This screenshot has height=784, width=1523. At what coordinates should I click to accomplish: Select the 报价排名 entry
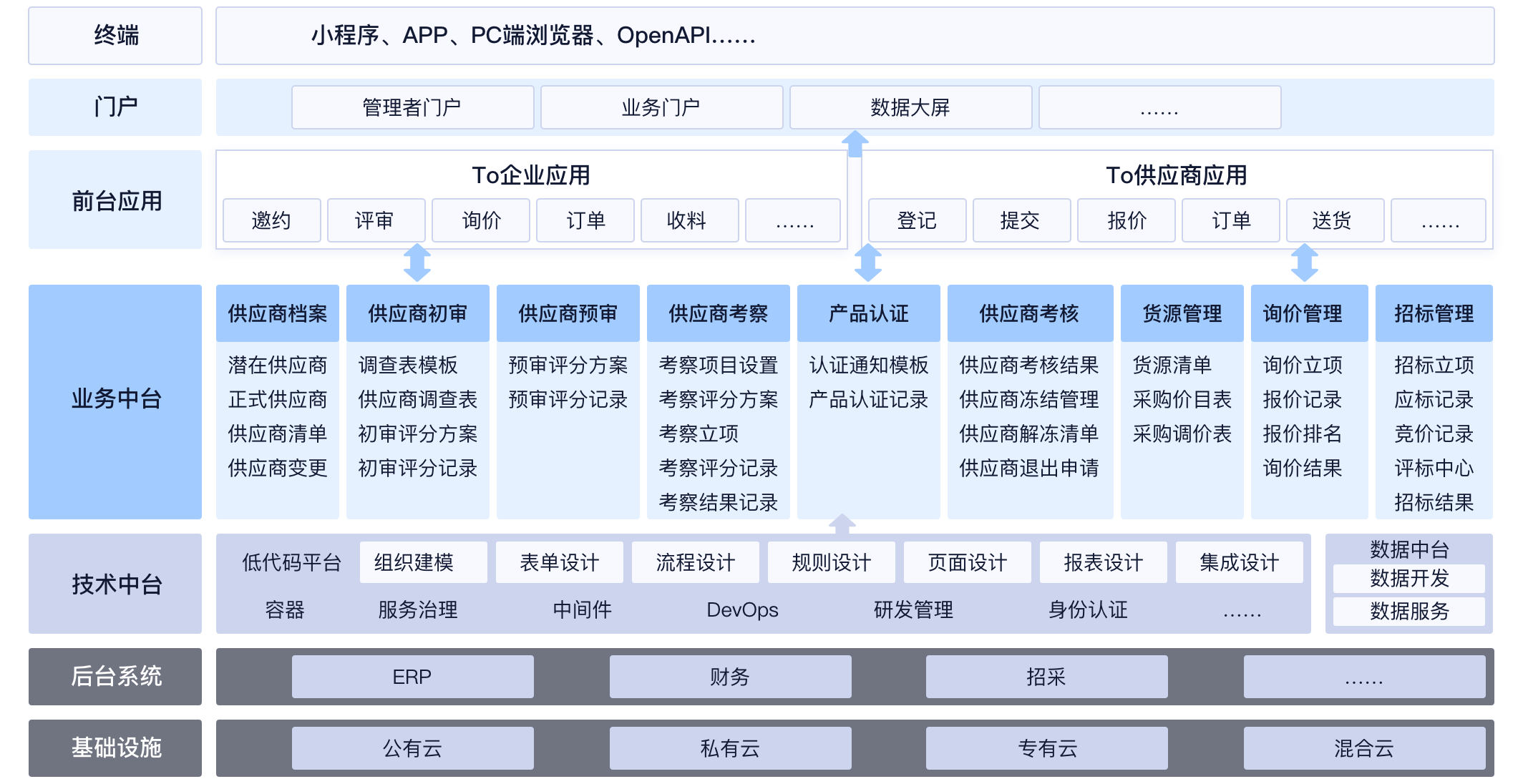pyautogui.click(x=1303, y=433)
